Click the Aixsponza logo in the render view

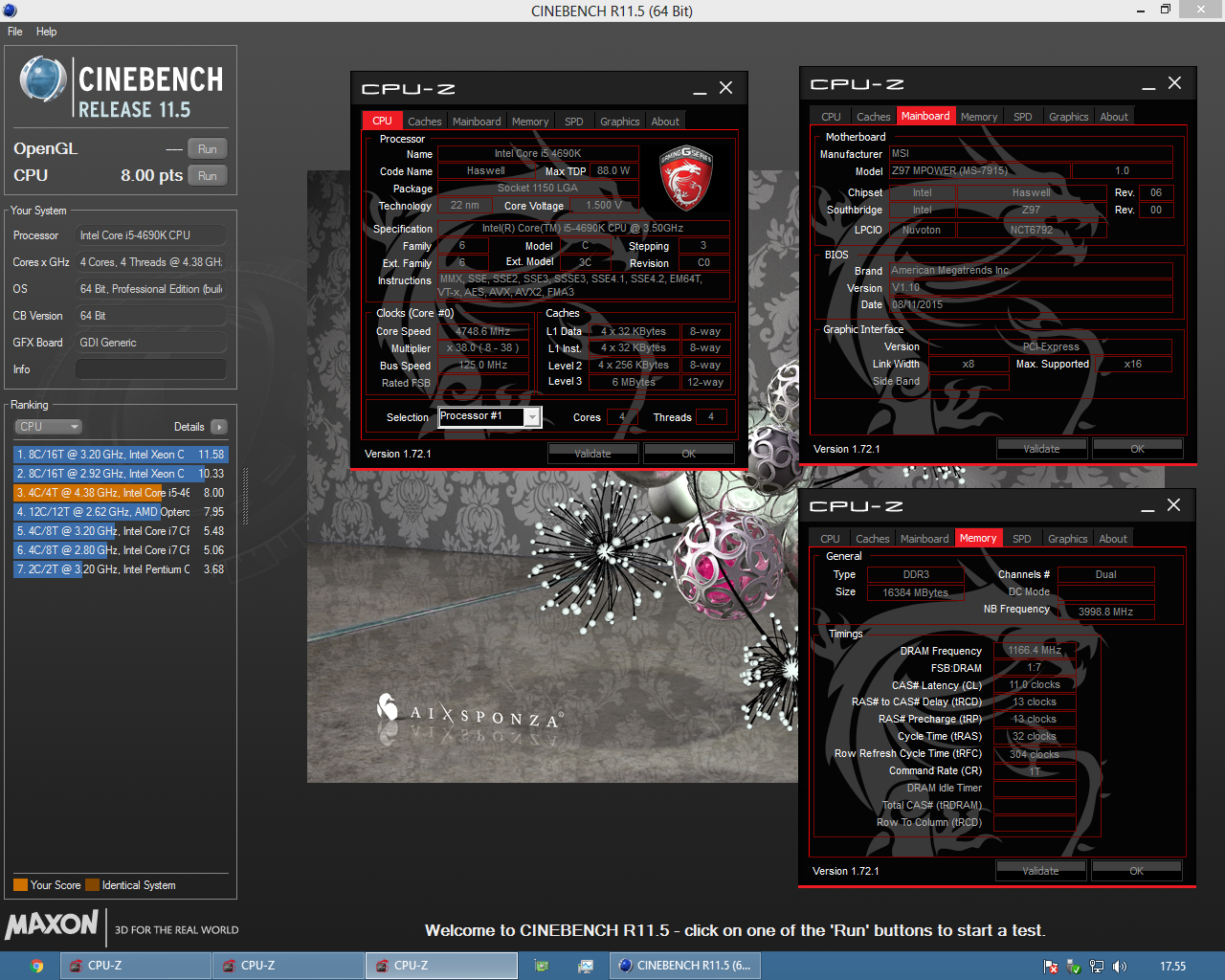click(x=470, y=713)
